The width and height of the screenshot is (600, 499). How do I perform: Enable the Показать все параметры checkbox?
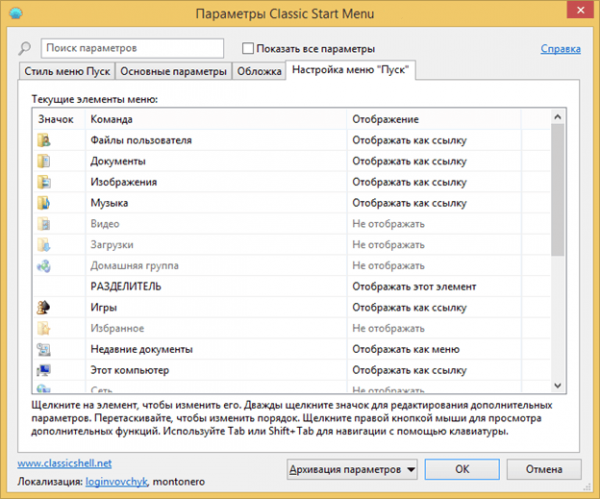(x=248, y=48)
